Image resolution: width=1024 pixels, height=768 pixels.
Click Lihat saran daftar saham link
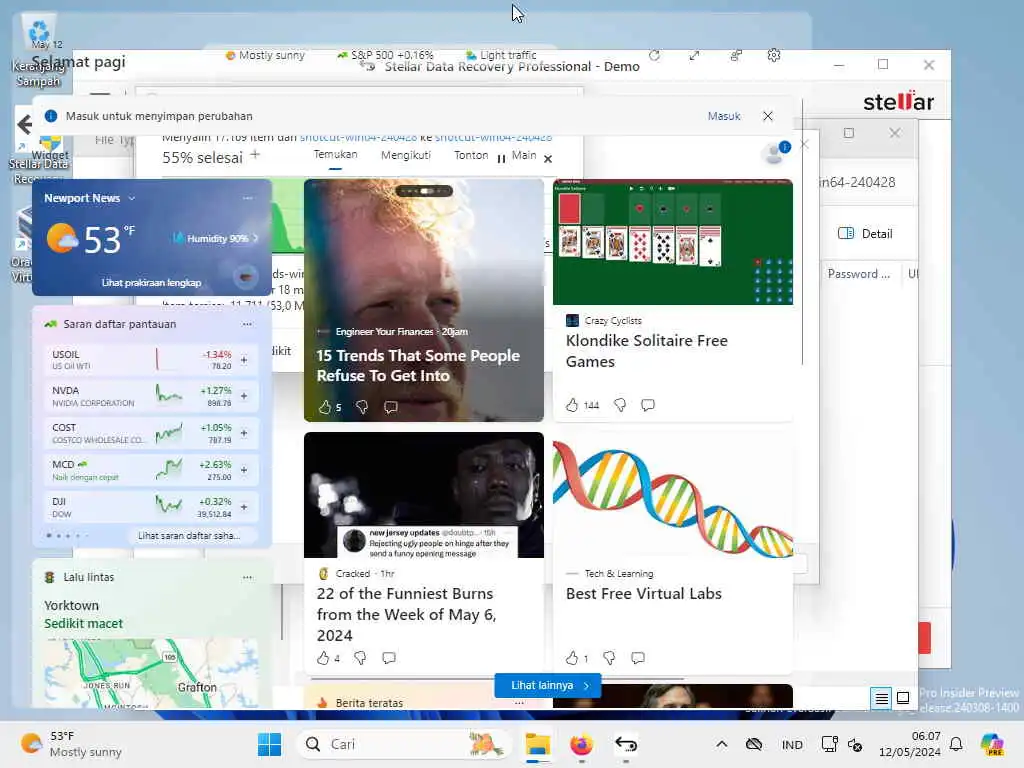point(189,536)
